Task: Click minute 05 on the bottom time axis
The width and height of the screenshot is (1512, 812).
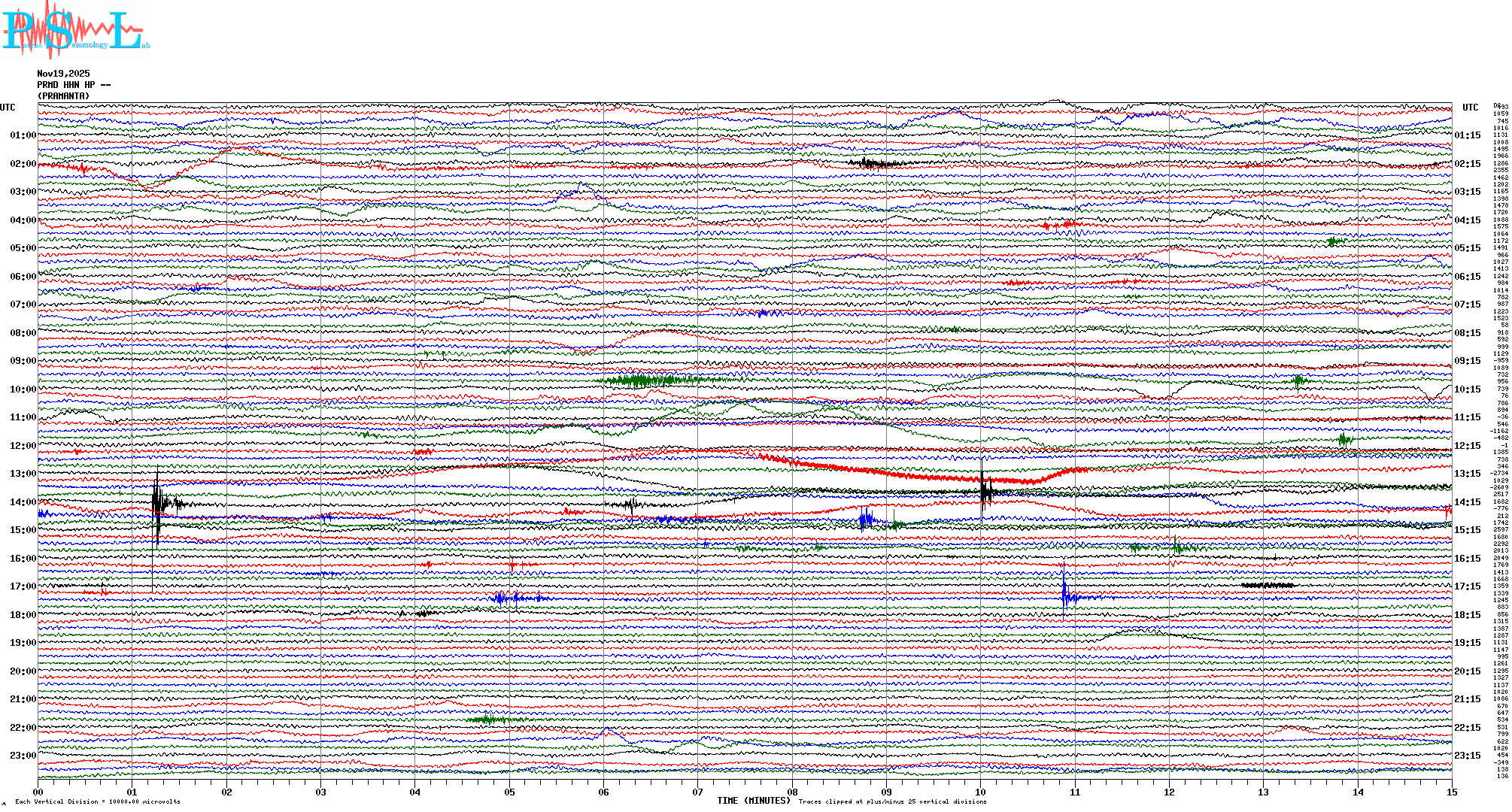Action: [509, 792]
